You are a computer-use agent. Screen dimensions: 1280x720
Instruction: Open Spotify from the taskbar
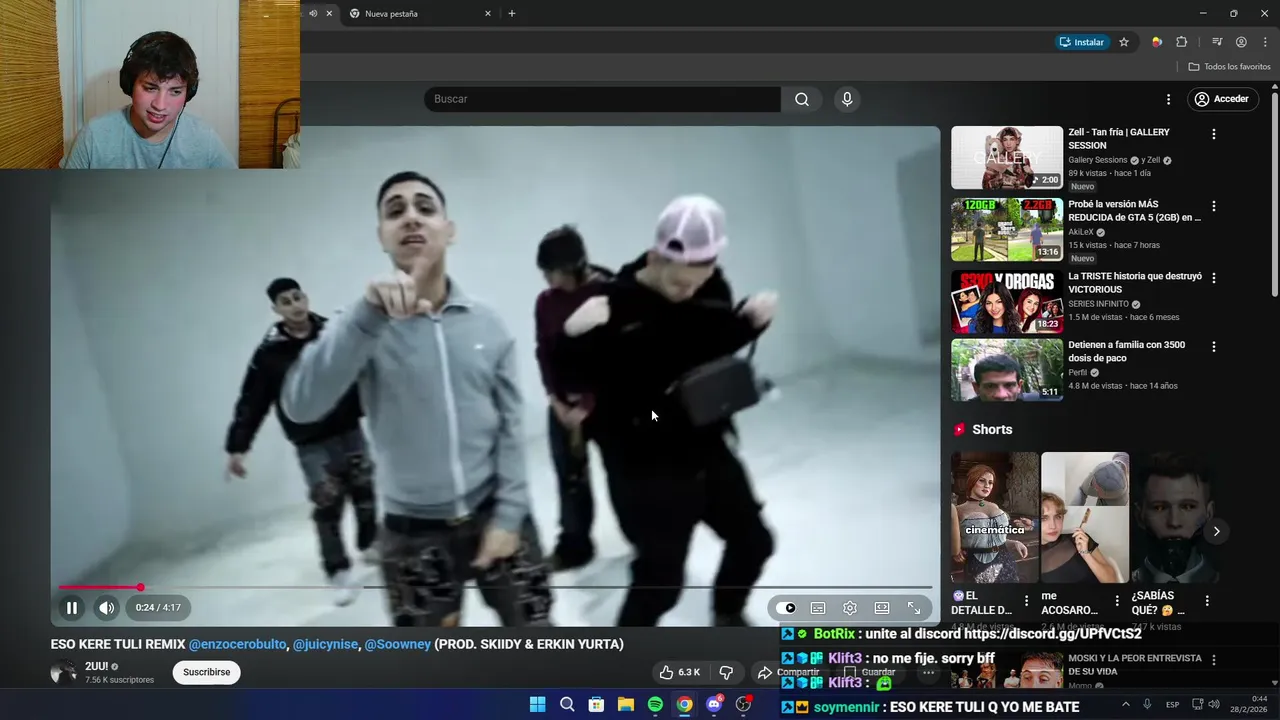655,704
